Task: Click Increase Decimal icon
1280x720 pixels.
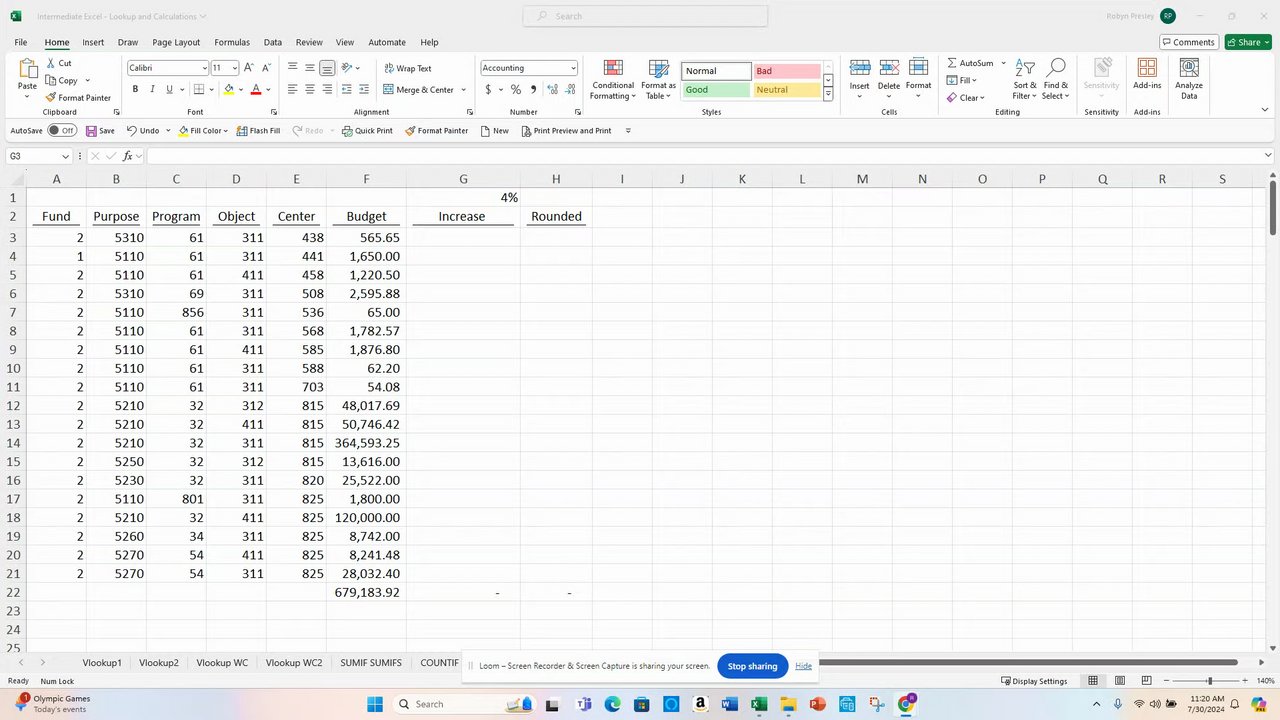Action: [553, 89]
